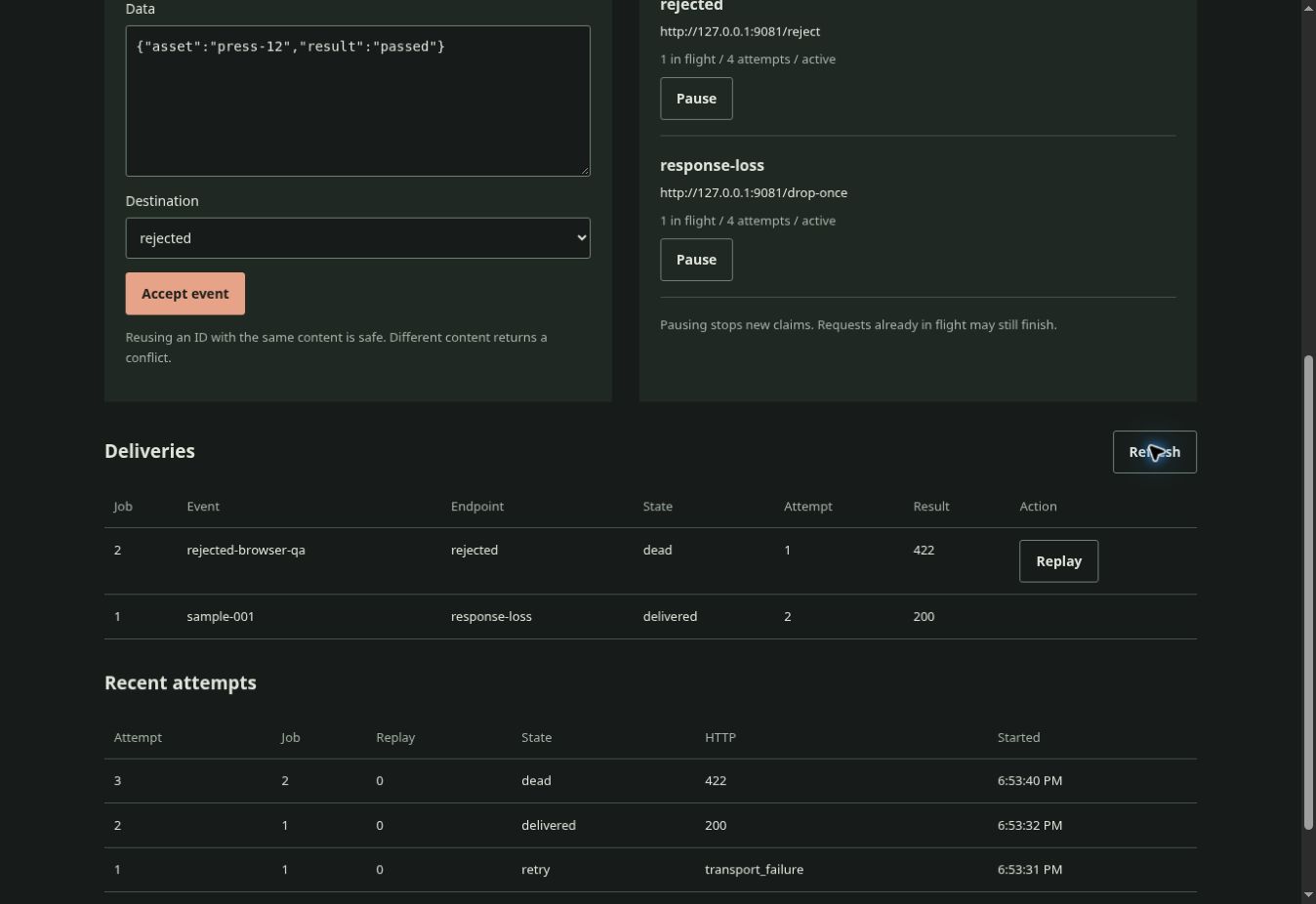Click the sample-001 event cell
This screenshot has height=904, width=1316.
point(221,616)
